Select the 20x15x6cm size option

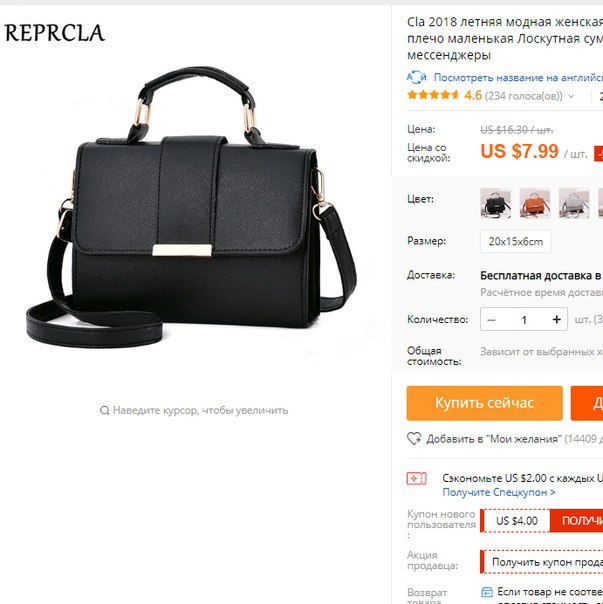[516, 242]
